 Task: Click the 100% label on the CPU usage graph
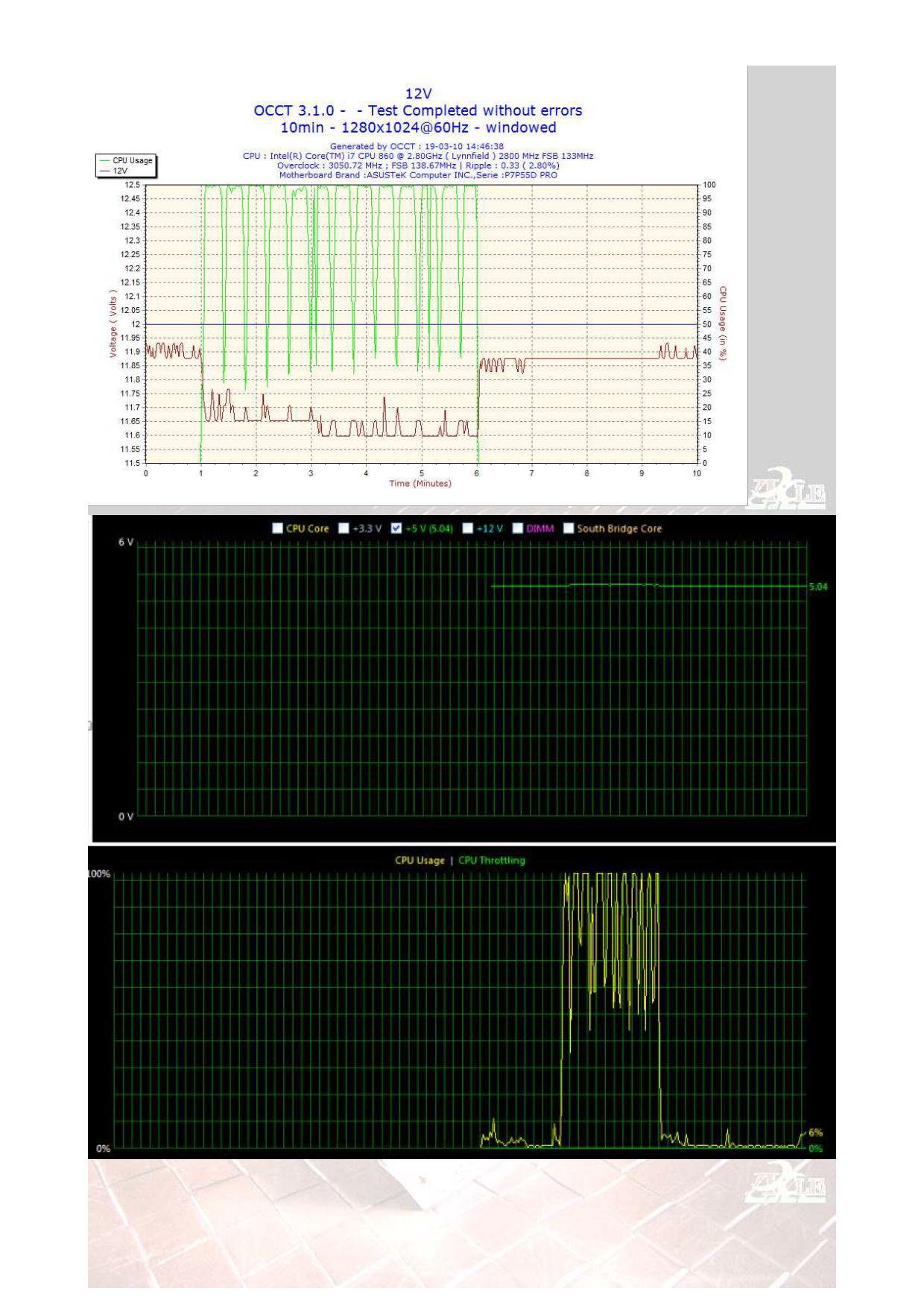[x=100, y=874]
